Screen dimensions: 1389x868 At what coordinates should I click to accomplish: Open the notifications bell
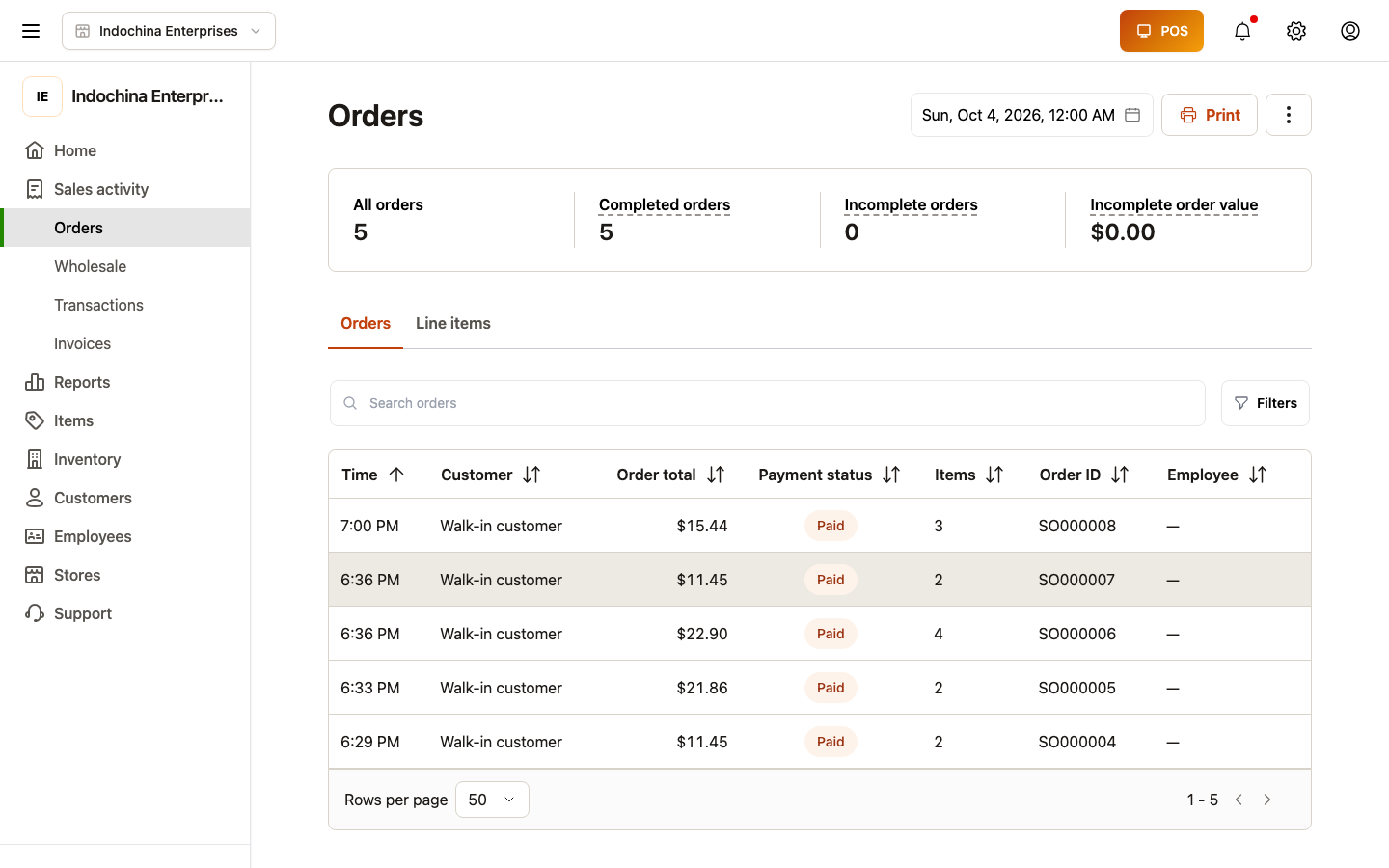coord(1242,31)
